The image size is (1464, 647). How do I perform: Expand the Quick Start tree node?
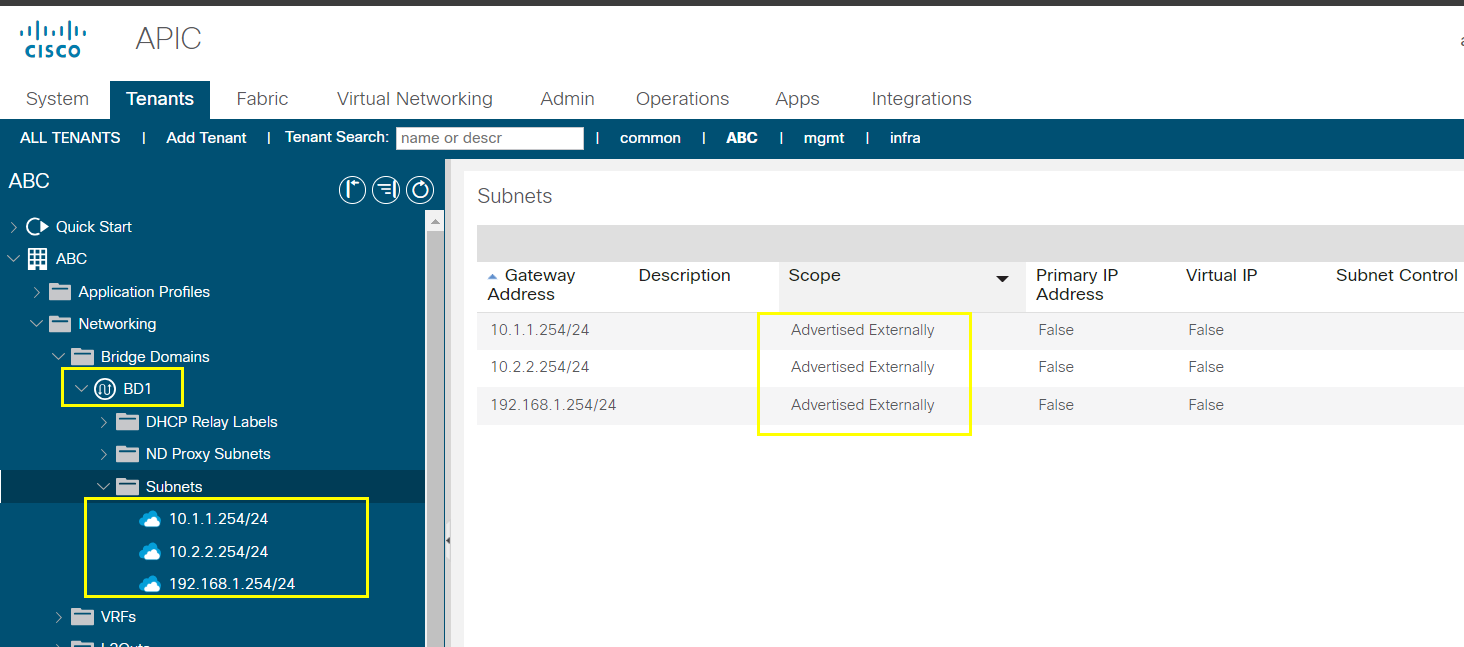click(13, 227)
